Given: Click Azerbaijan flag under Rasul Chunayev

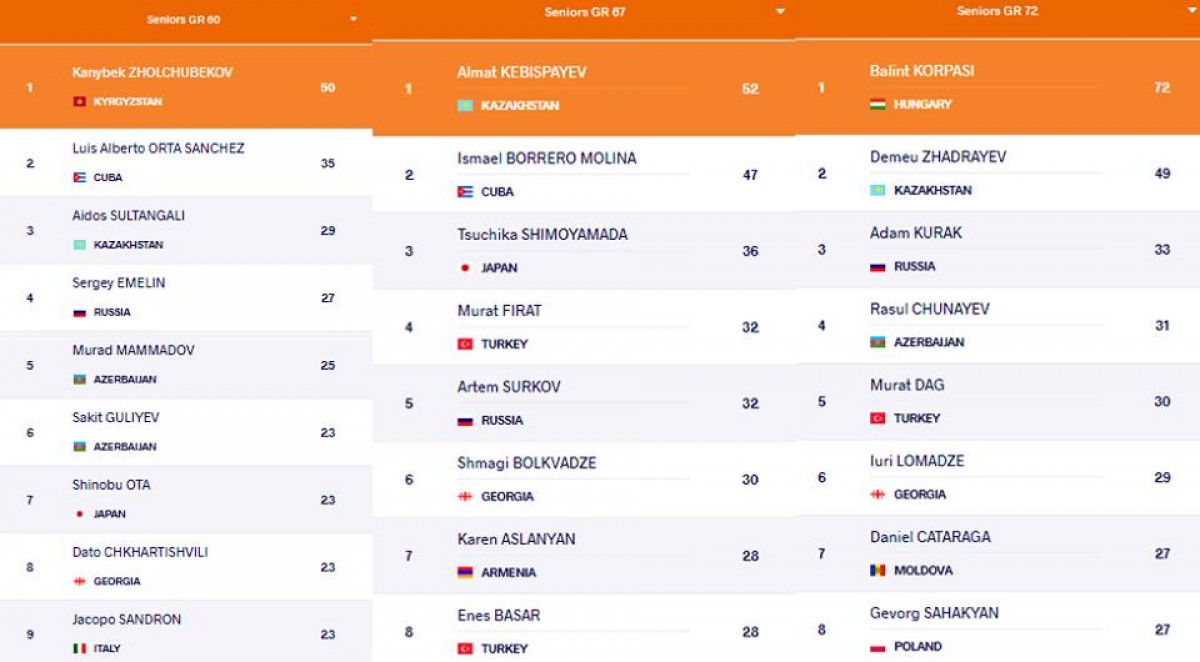Looking at the screenshot, I should pyautogui.click(x=877, y=342).
